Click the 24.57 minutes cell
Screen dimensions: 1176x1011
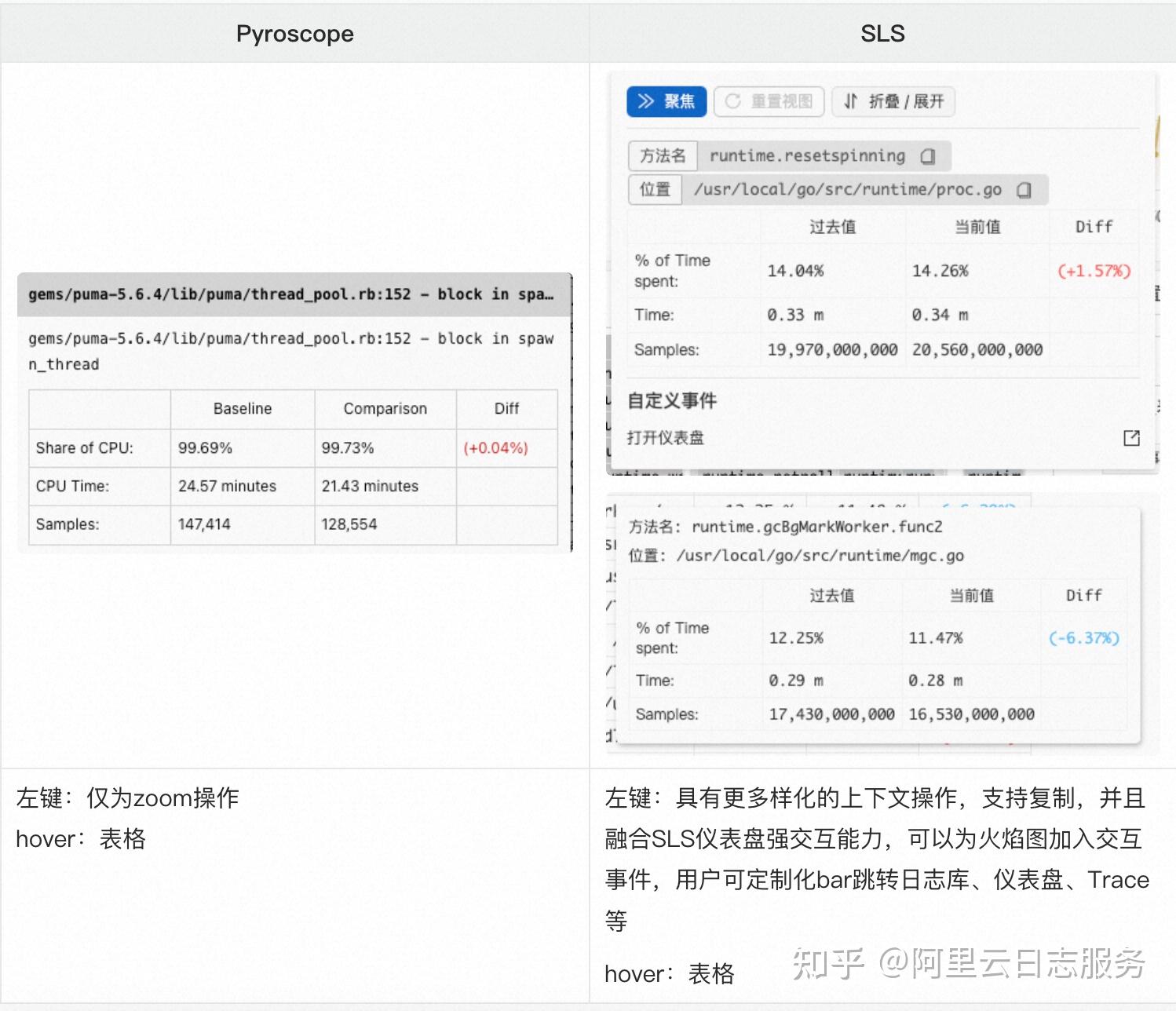click(227, 486)
